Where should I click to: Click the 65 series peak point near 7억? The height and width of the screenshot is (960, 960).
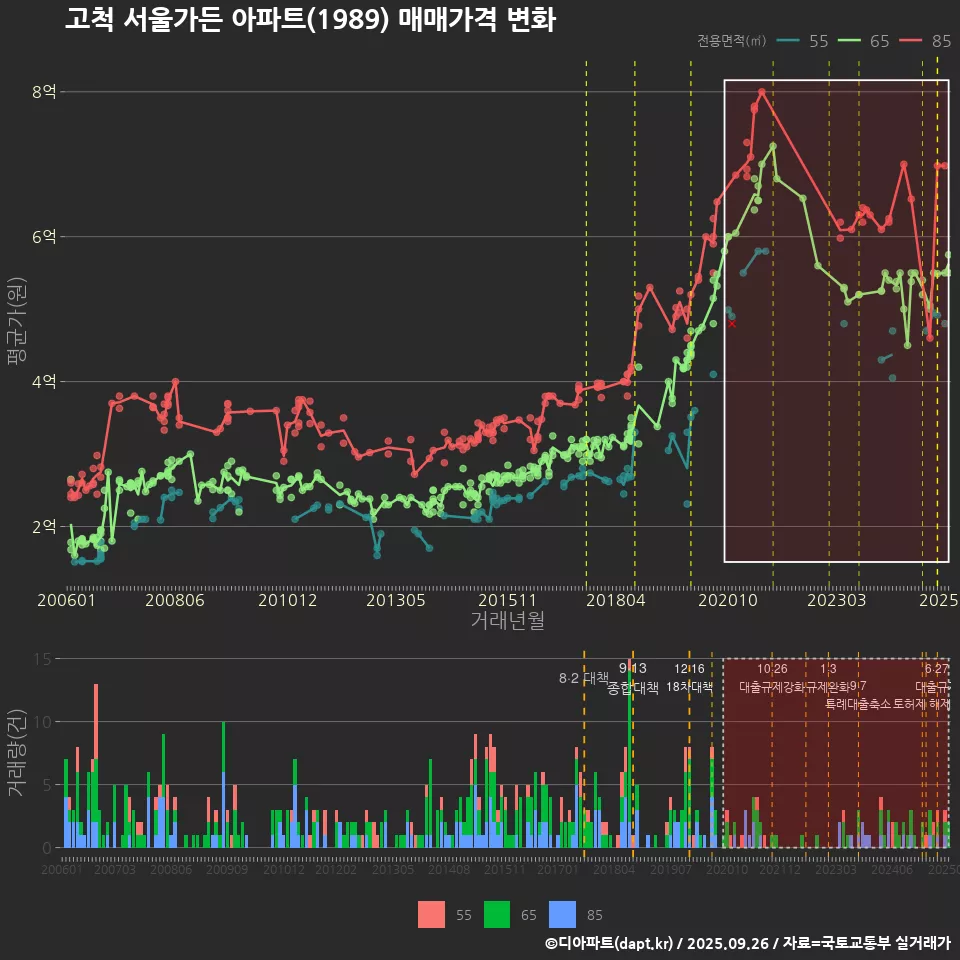pos(773,146)
